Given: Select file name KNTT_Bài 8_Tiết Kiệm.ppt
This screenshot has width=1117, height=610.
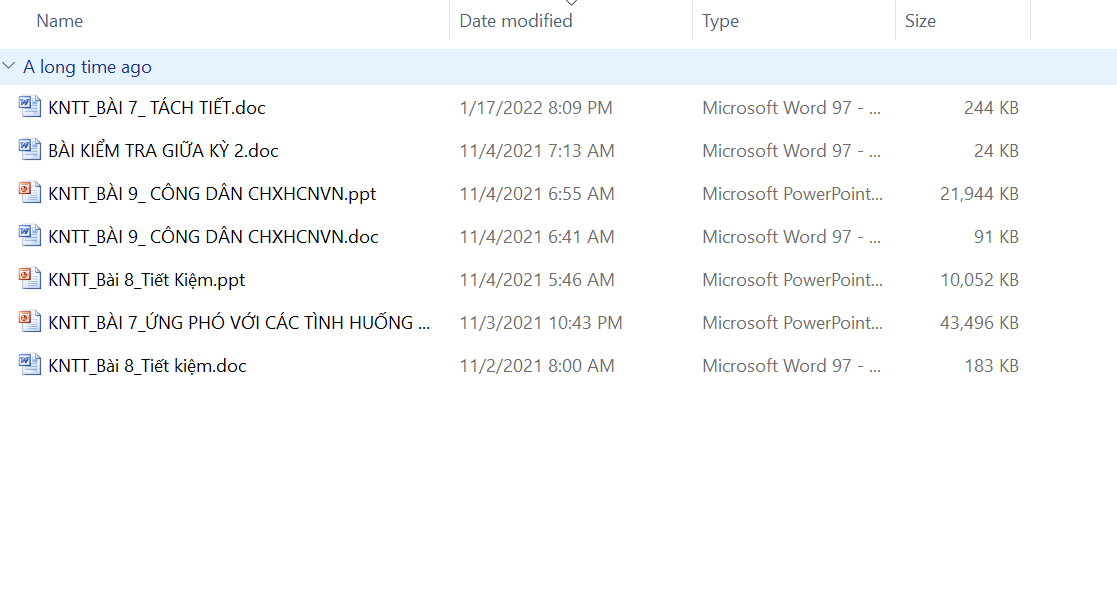Looking at the screenshot, I should [147, 280].
